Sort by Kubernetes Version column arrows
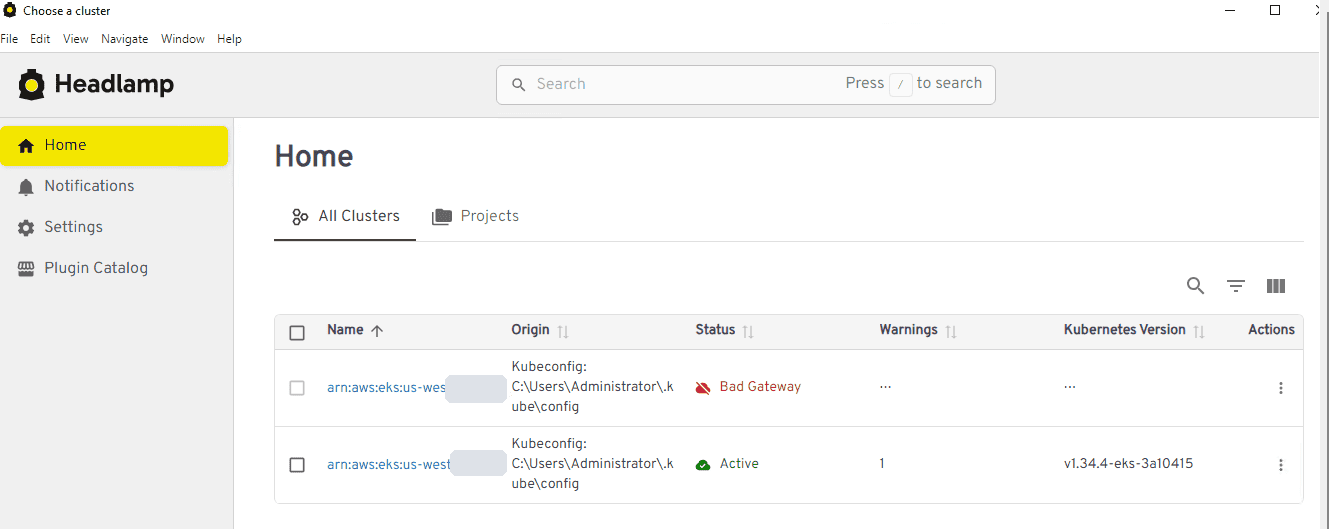Viewport: 1329px width, 529px height. pyautogui.click(x=1199, y=331)
